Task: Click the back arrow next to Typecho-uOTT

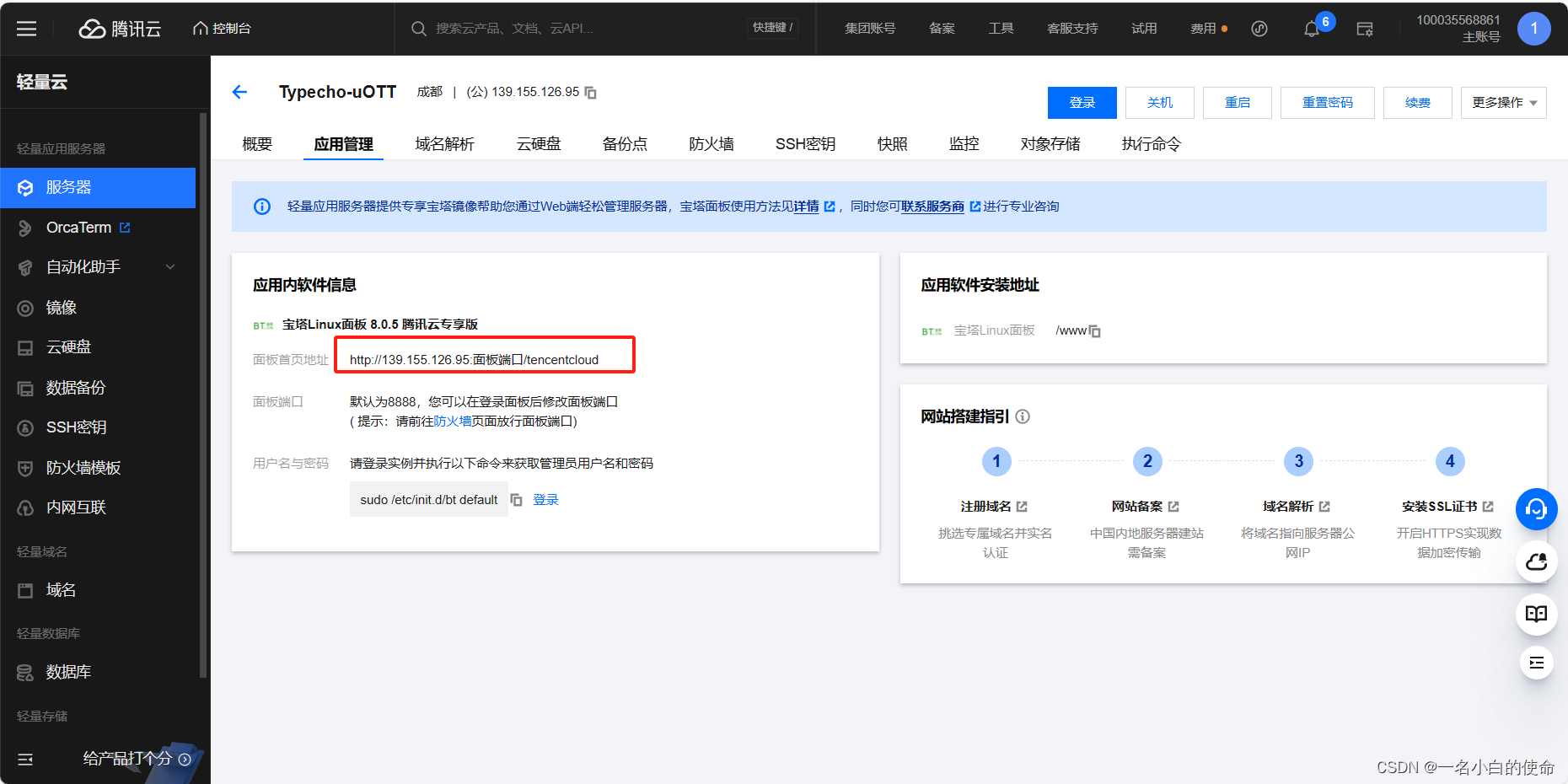Action: [239, 92]
